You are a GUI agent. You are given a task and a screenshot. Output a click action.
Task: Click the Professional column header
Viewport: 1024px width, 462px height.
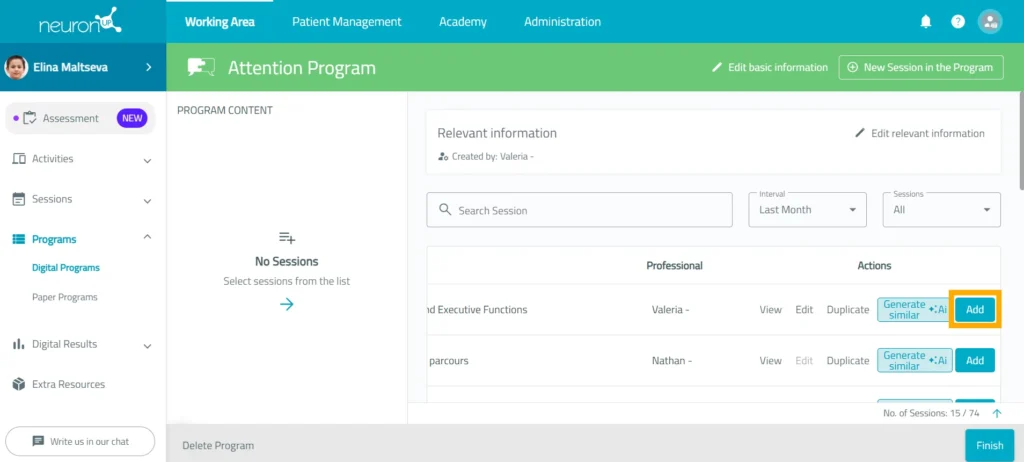click(x=675, y=266)
